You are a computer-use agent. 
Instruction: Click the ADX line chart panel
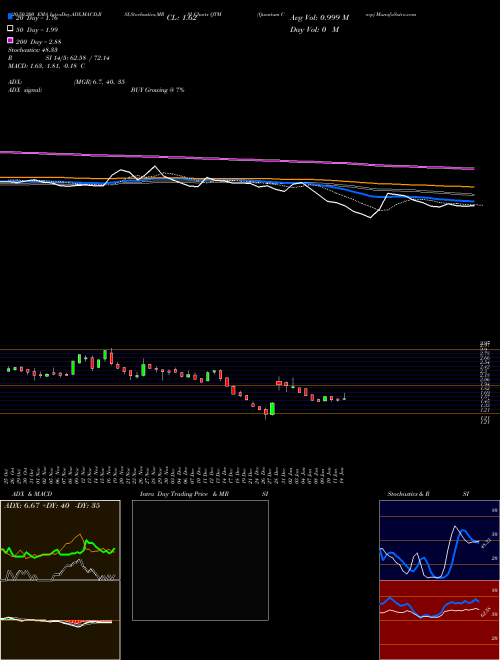tap(60, 540)
